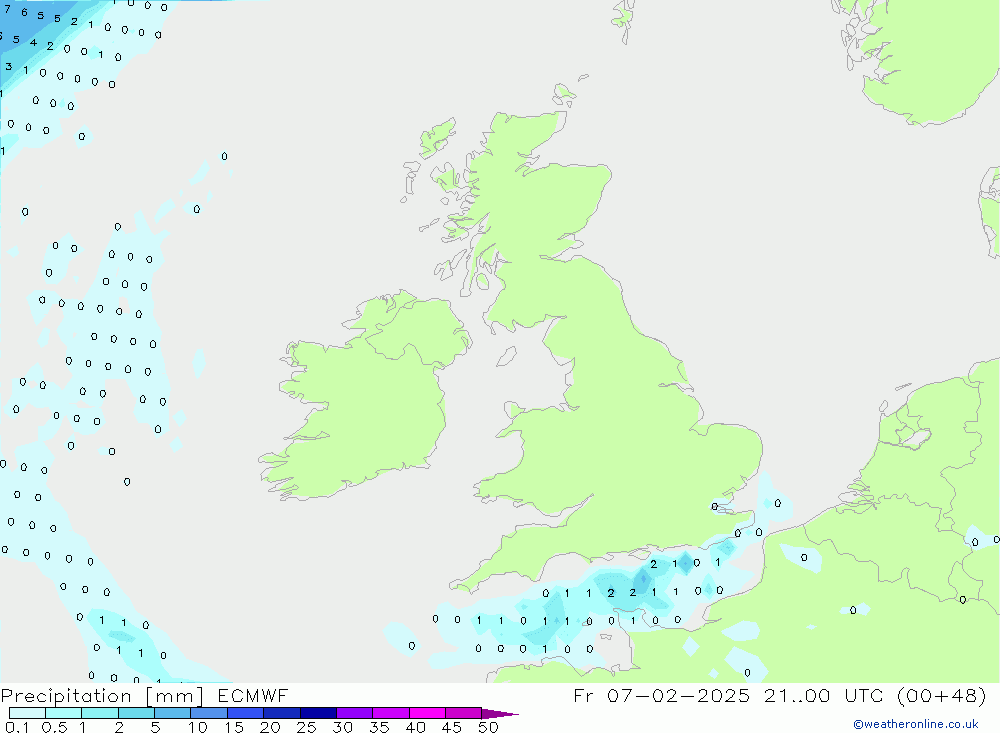Click the legend label '35'
Image resolution: width=1000 pixels, height=733 pixels.
coord(379,727)
